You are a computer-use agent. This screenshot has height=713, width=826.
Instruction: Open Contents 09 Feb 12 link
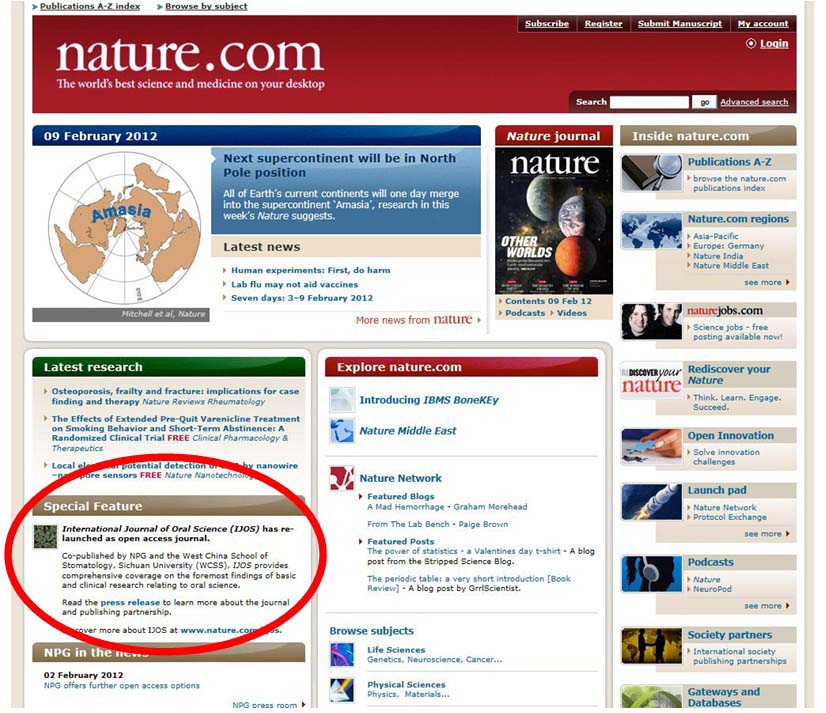pos(548,301)
